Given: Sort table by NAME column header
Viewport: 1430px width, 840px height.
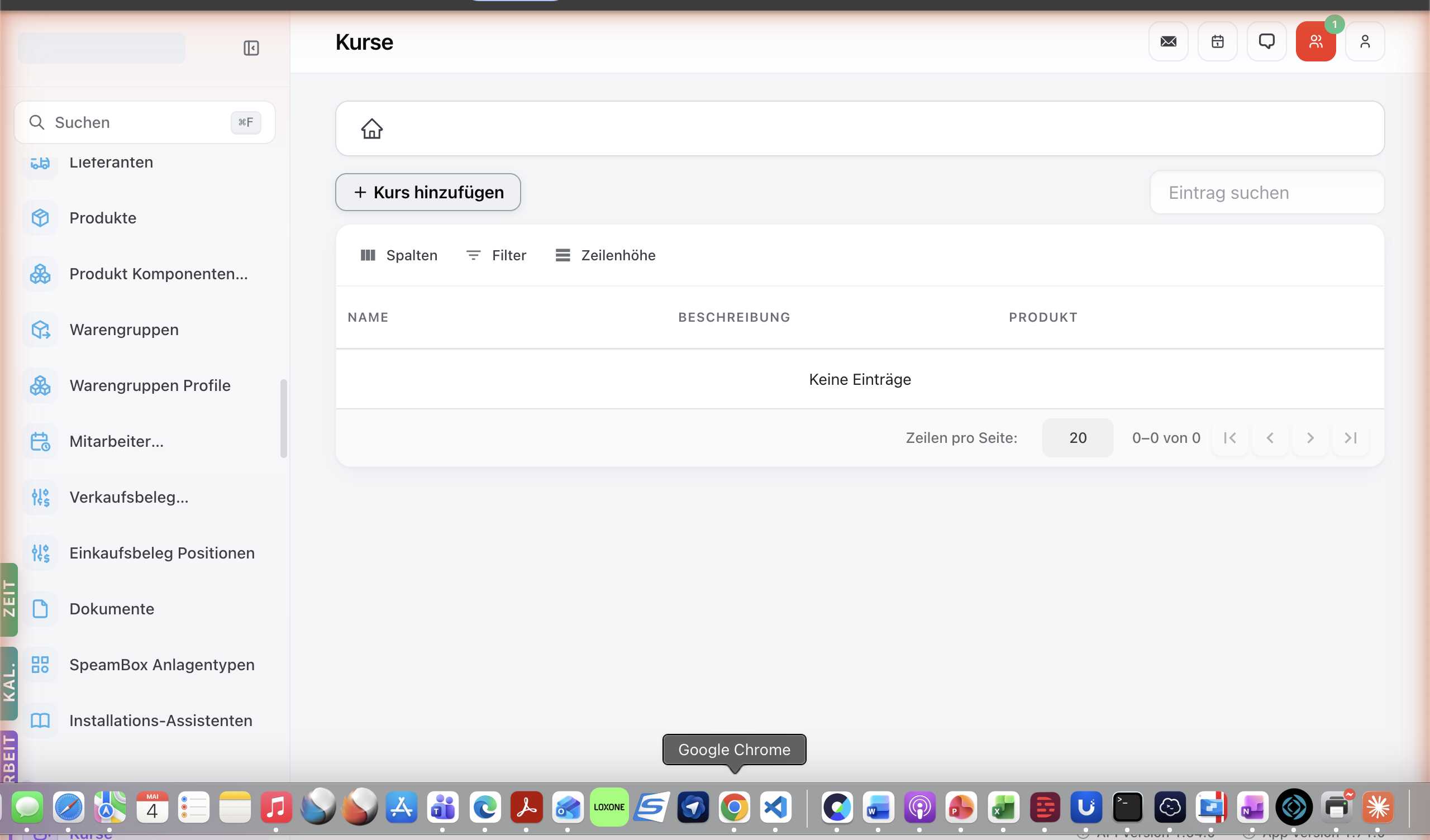Looking at the screenshot, I should tap(368, 317).
